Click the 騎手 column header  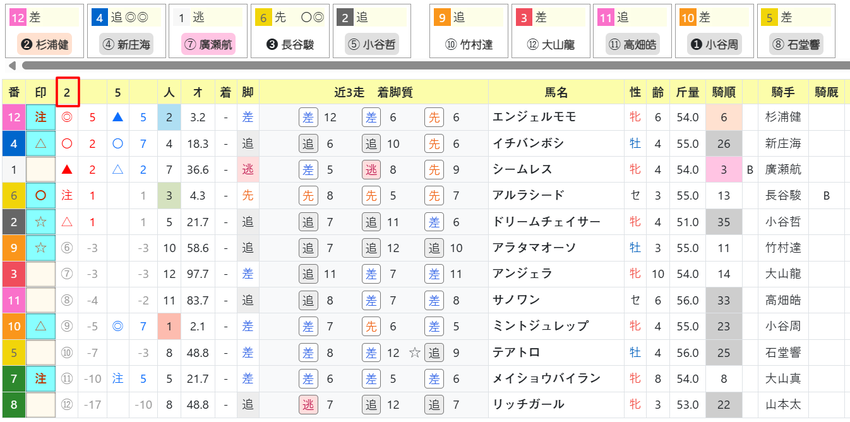coord(783,92)
